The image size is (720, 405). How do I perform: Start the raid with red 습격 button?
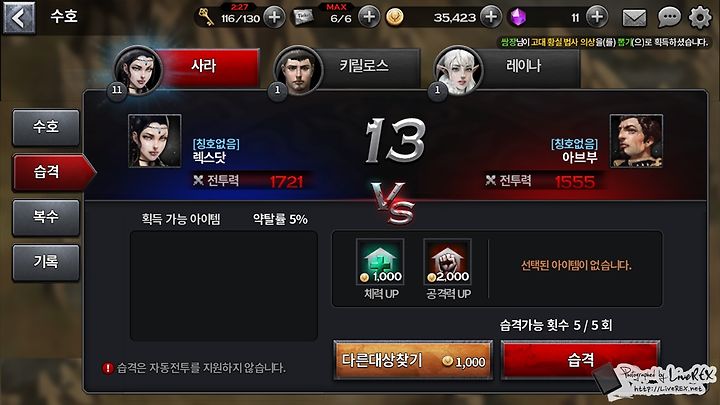[580, 360]
